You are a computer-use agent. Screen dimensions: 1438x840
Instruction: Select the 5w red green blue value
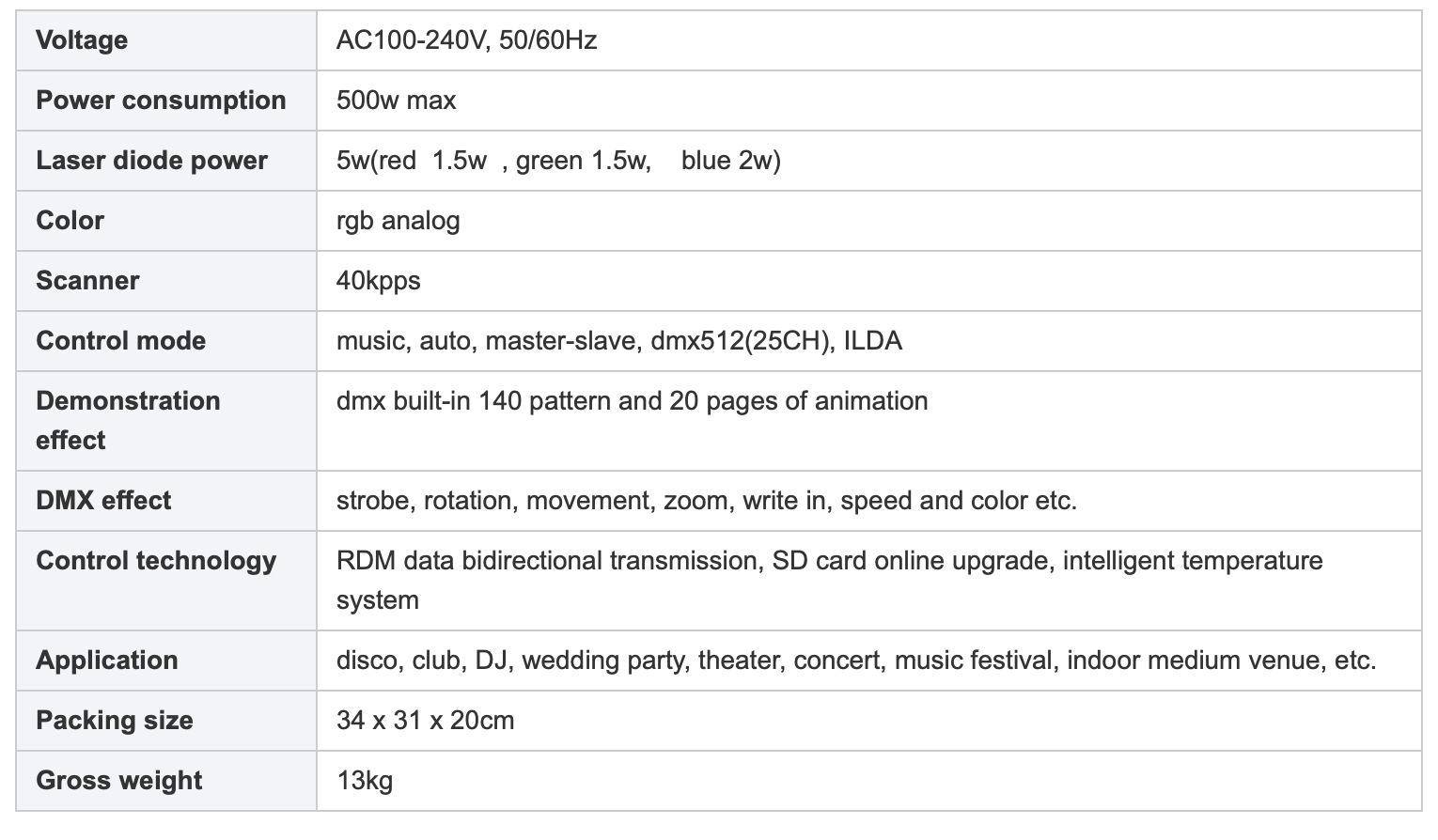tap(558, 161)
